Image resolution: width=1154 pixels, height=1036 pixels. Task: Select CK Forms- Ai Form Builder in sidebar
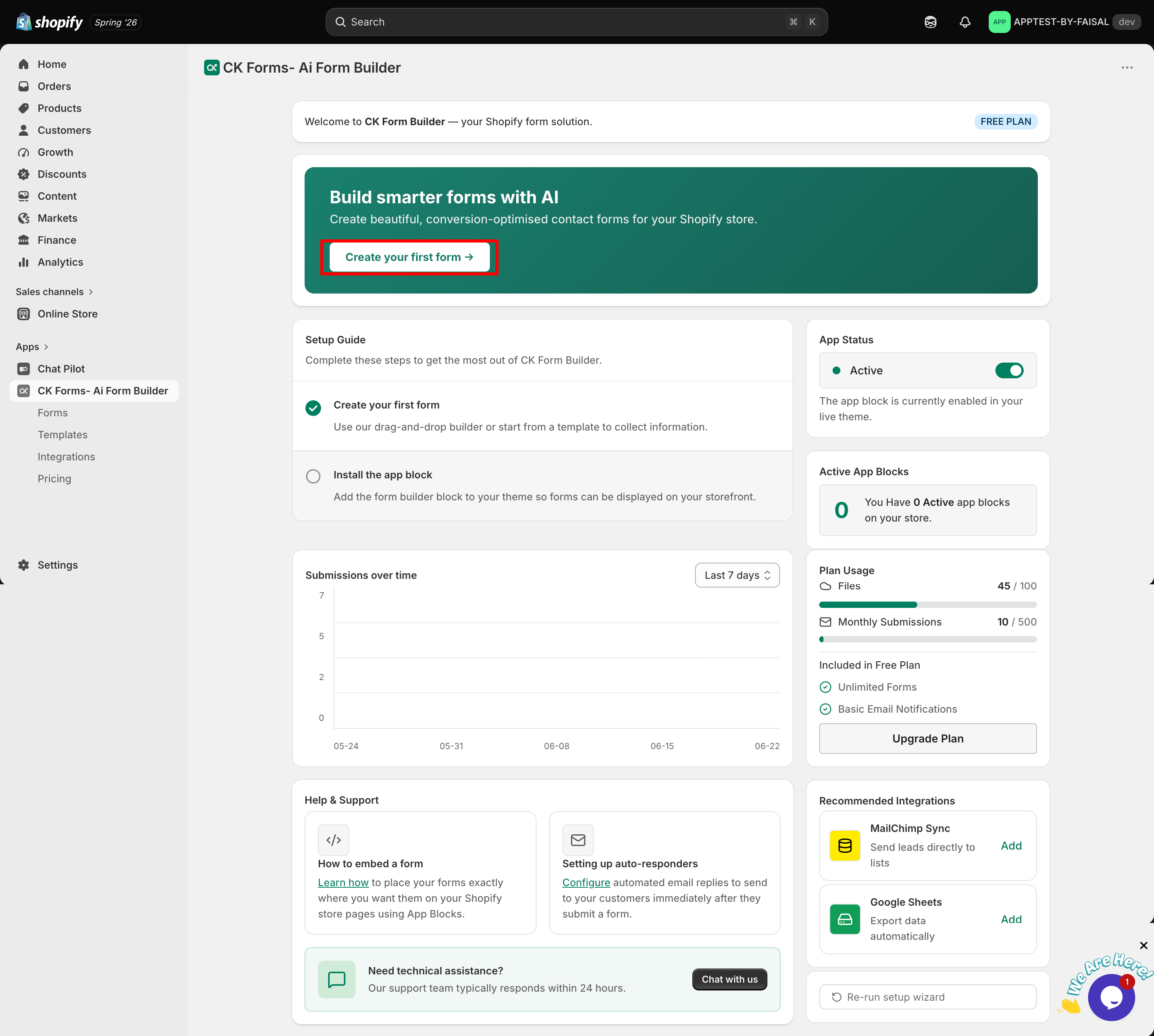(94, 391)
